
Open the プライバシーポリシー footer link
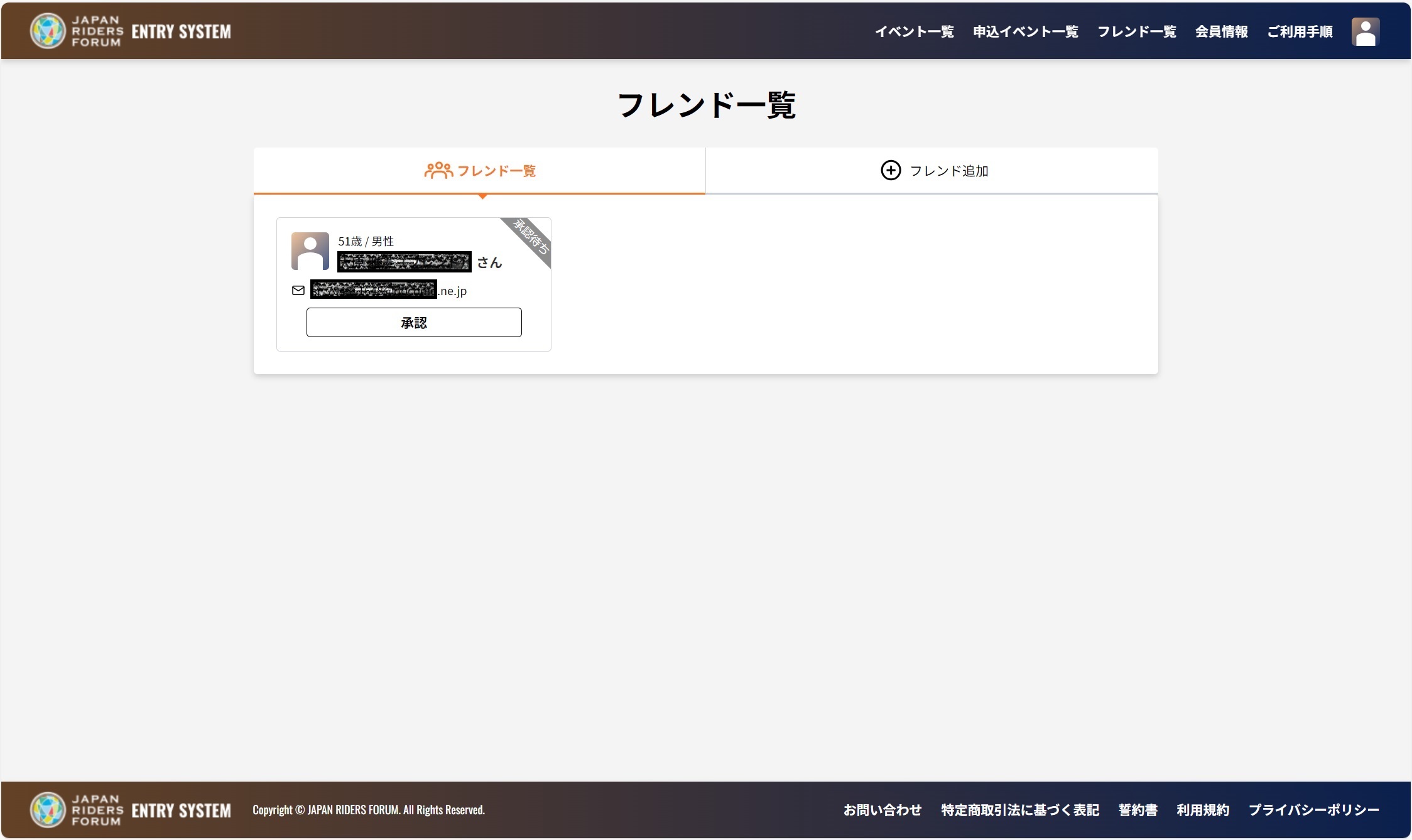(x=1313, y=810)
